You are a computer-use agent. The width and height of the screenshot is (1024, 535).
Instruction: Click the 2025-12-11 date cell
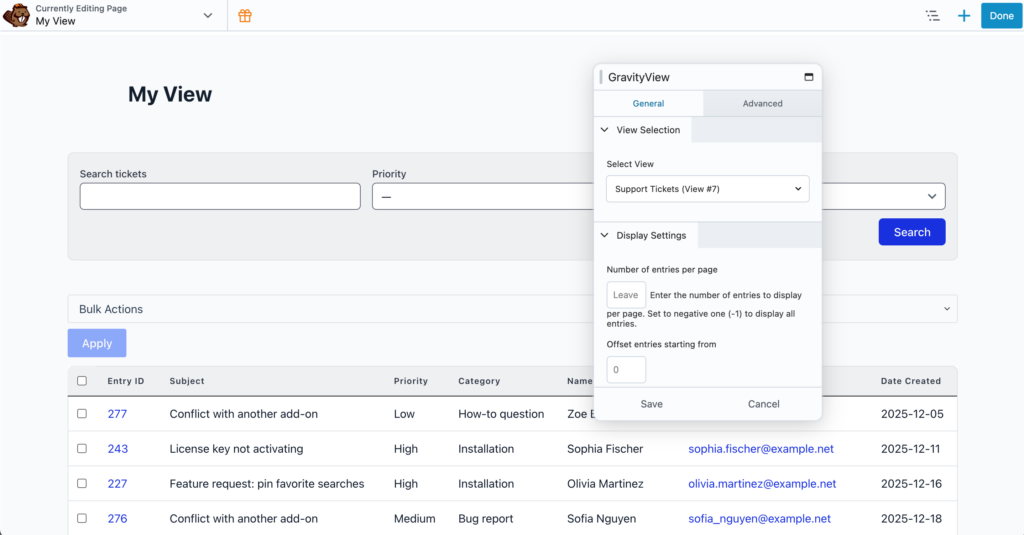910,449
